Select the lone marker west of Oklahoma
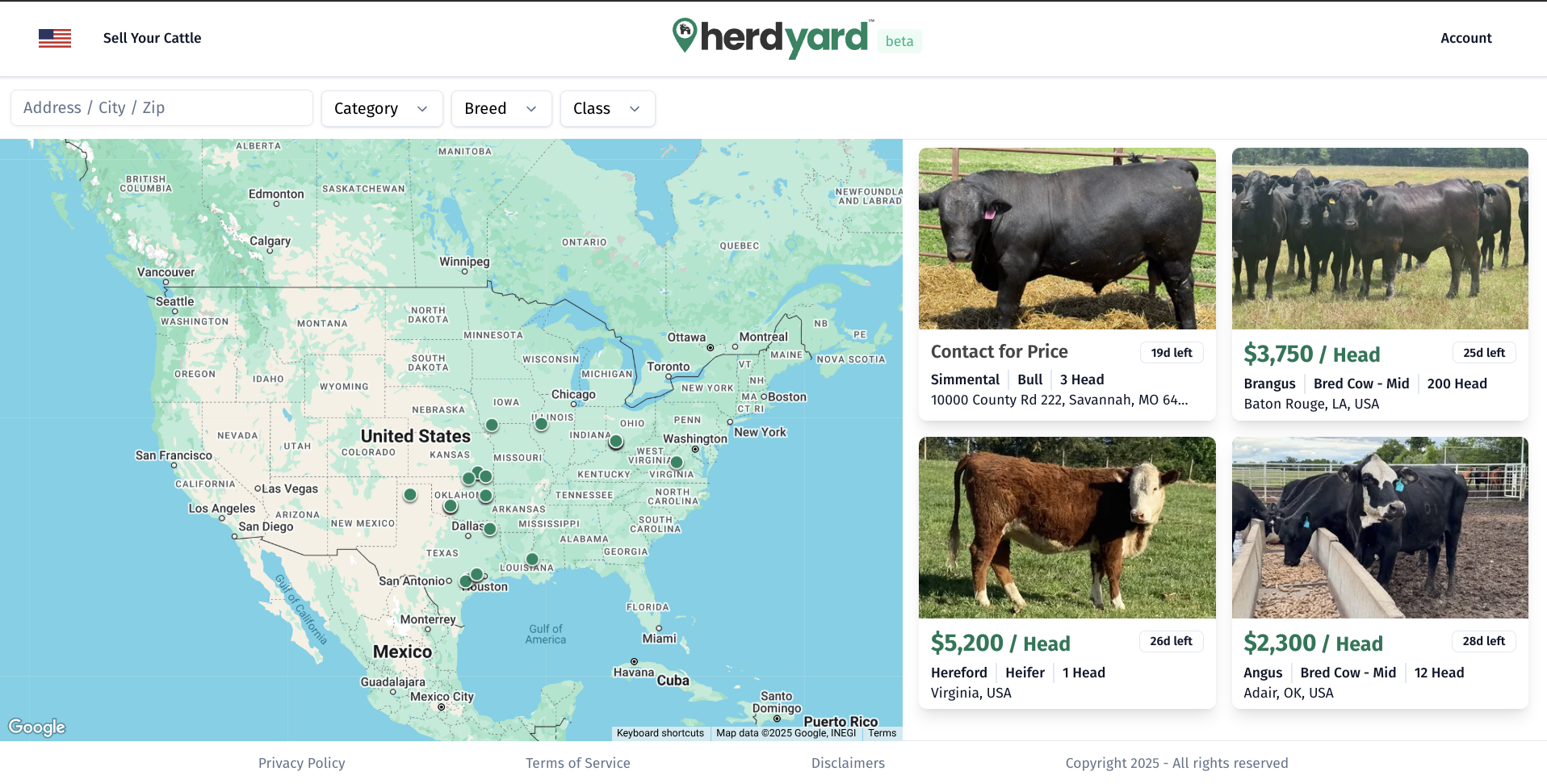Screen dimensions: 1547x784 (x=410, y=494)
